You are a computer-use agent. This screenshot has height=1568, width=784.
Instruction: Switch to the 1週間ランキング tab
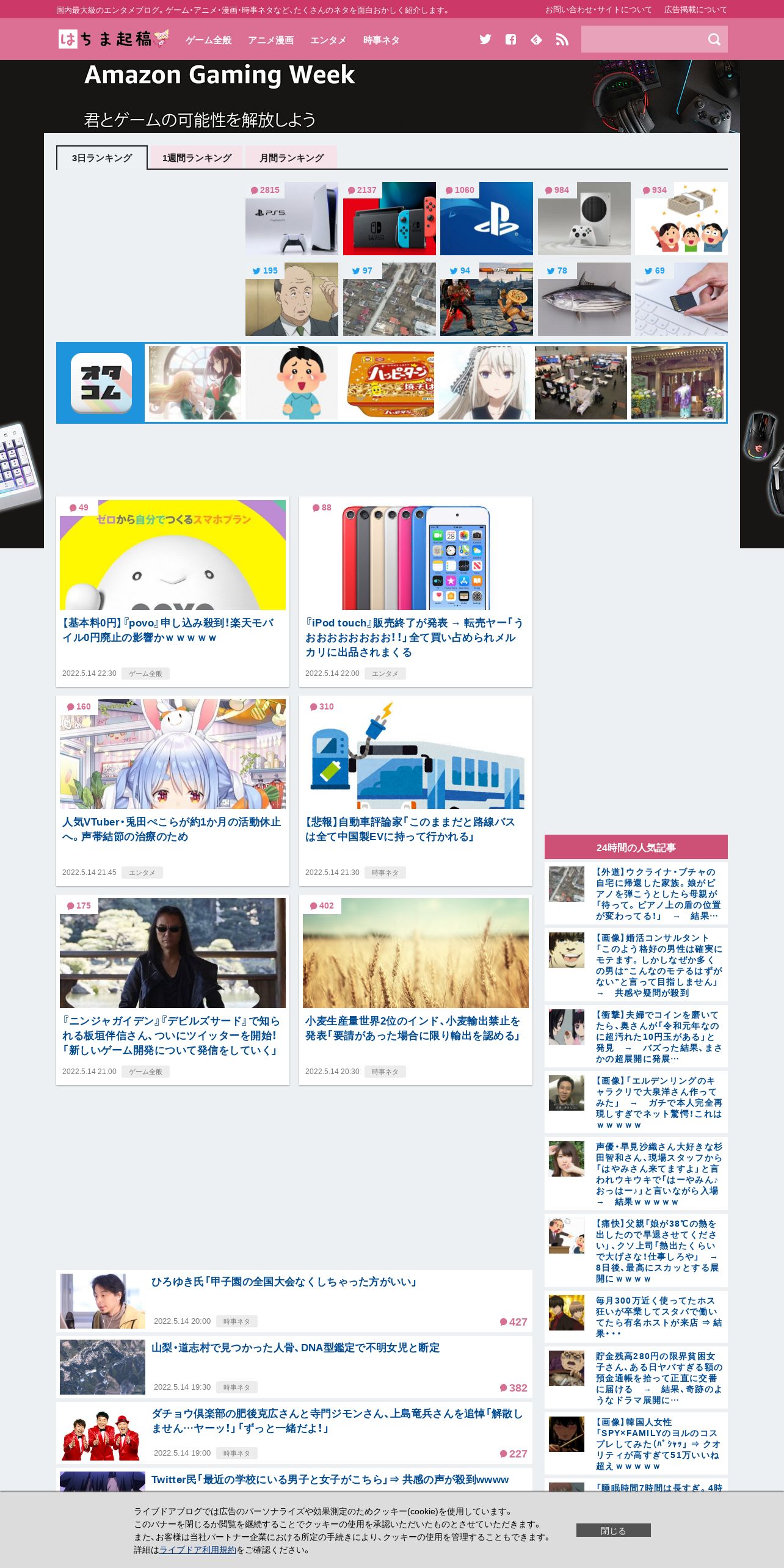coord(197,158)
